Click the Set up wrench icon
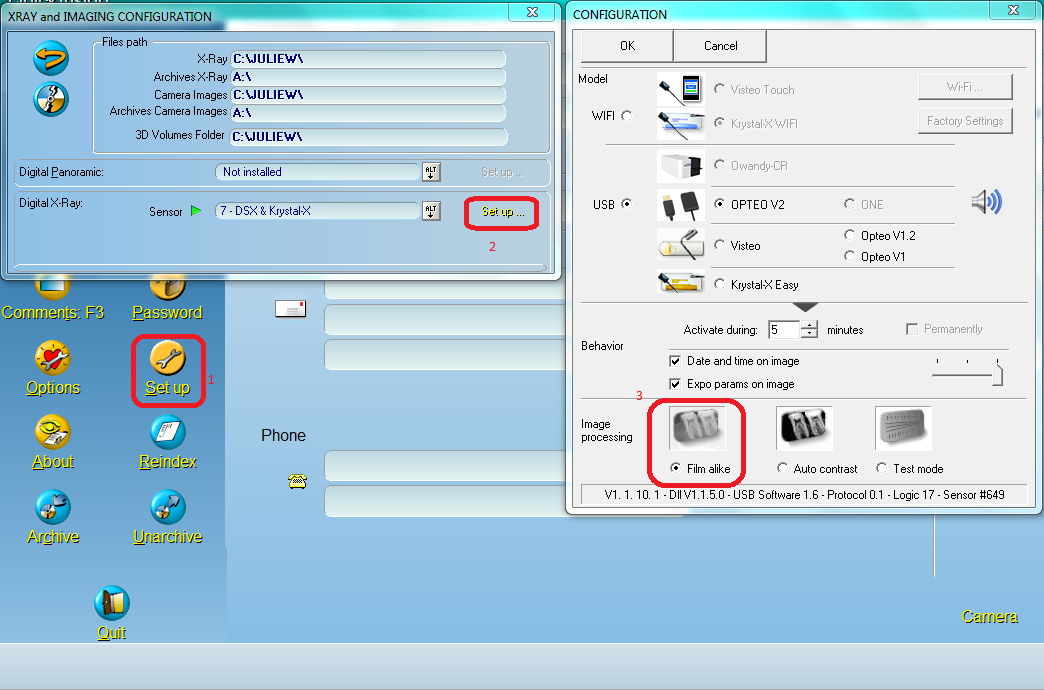This screenshot has height=690, width=1044. pos(167,358)
